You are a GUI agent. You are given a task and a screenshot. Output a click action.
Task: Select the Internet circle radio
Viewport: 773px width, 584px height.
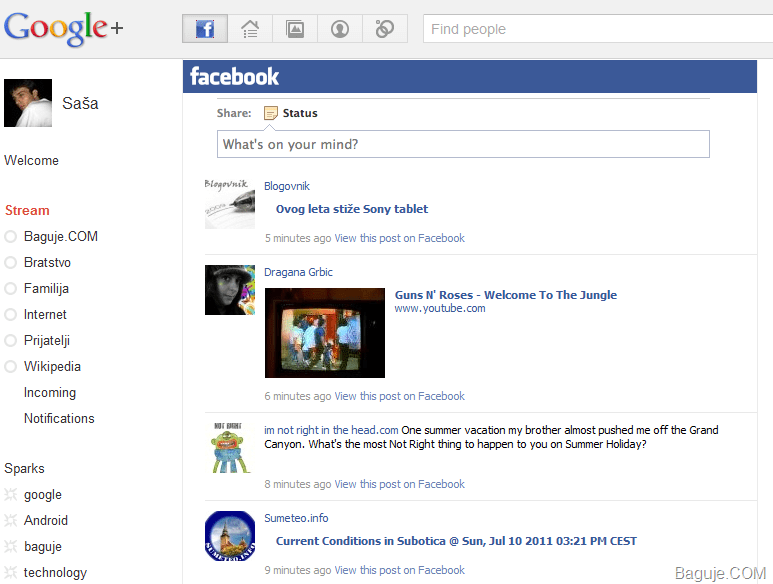pos(10,314)
